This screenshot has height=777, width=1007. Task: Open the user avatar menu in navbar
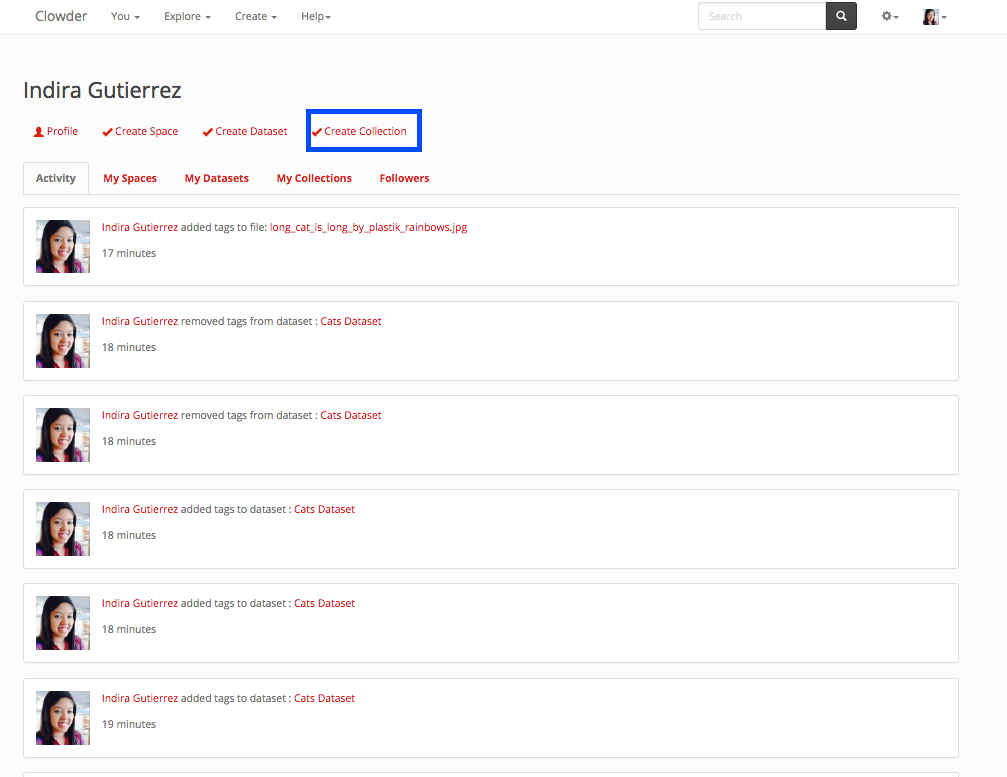coord(934,17)
